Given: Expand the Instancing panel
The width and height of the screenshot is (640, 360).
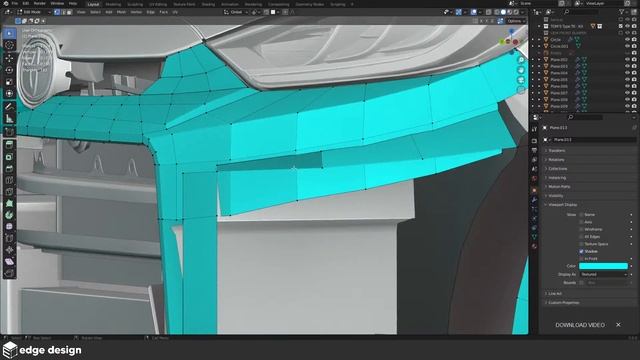Looking at the screenshot, I should pos(589,178).
